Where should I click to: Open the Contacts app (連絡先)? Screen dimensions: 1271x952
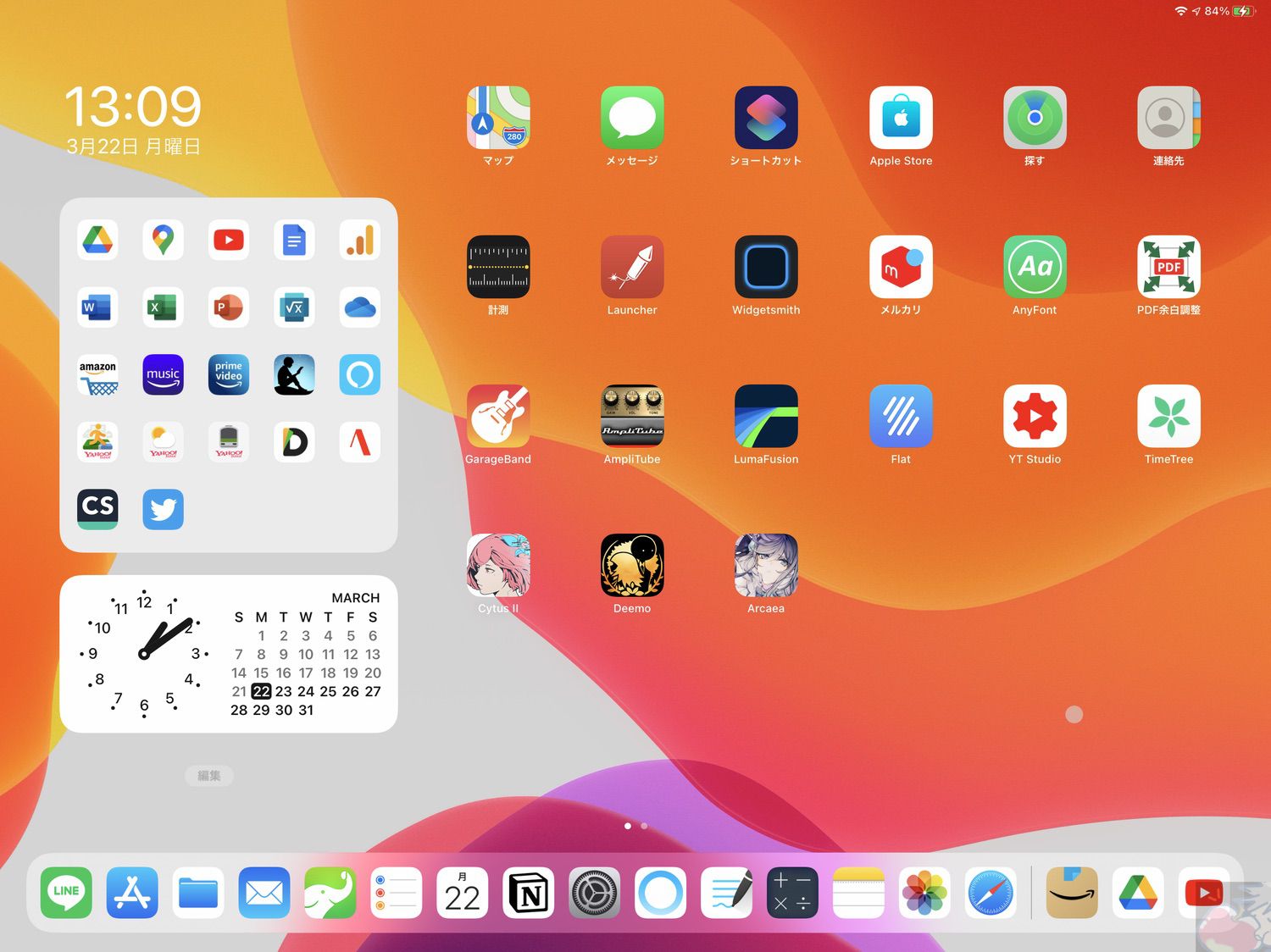tap(1168, 118)
